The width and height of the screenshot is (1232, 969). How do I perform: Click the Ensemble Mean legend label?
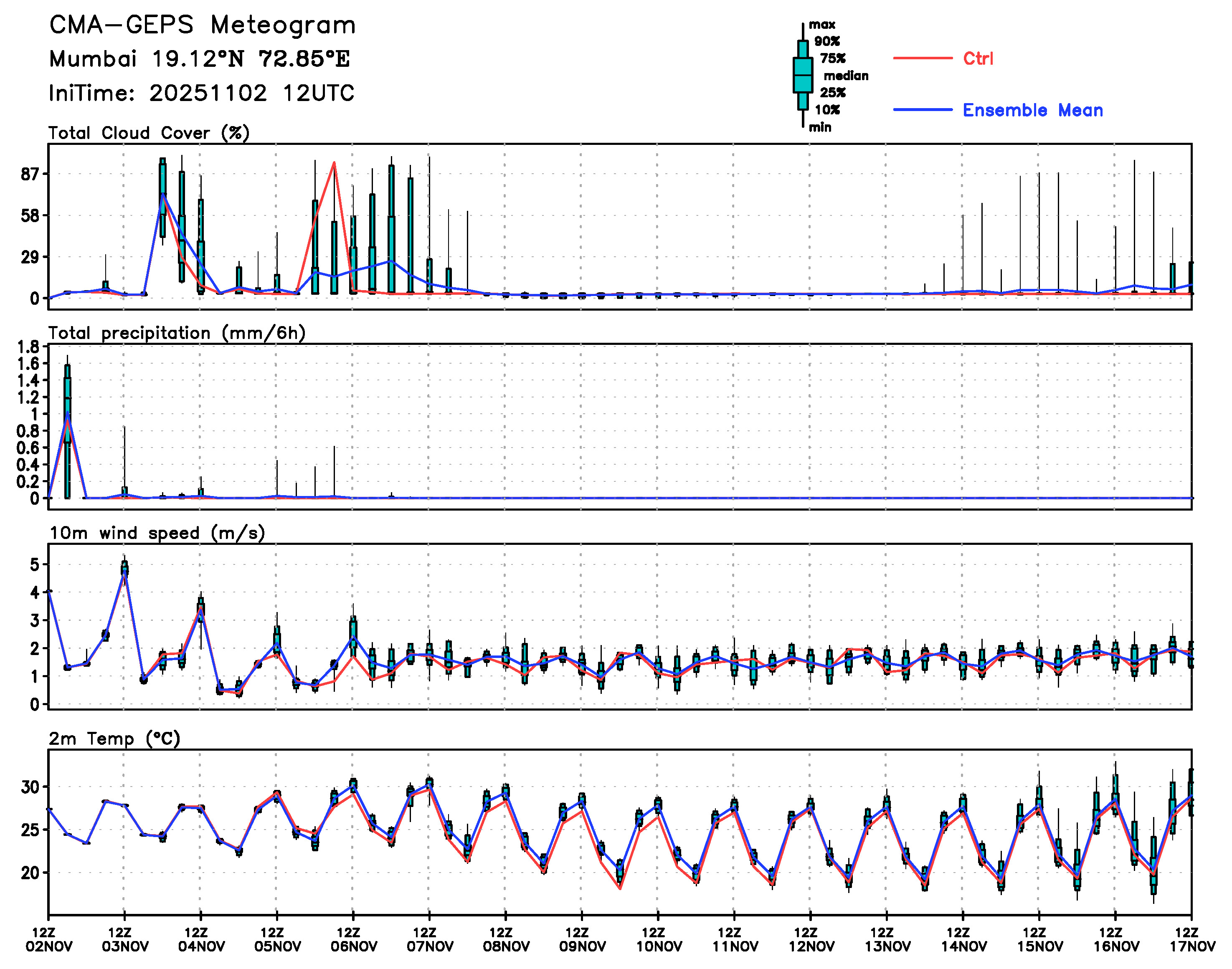point(1032,110)
